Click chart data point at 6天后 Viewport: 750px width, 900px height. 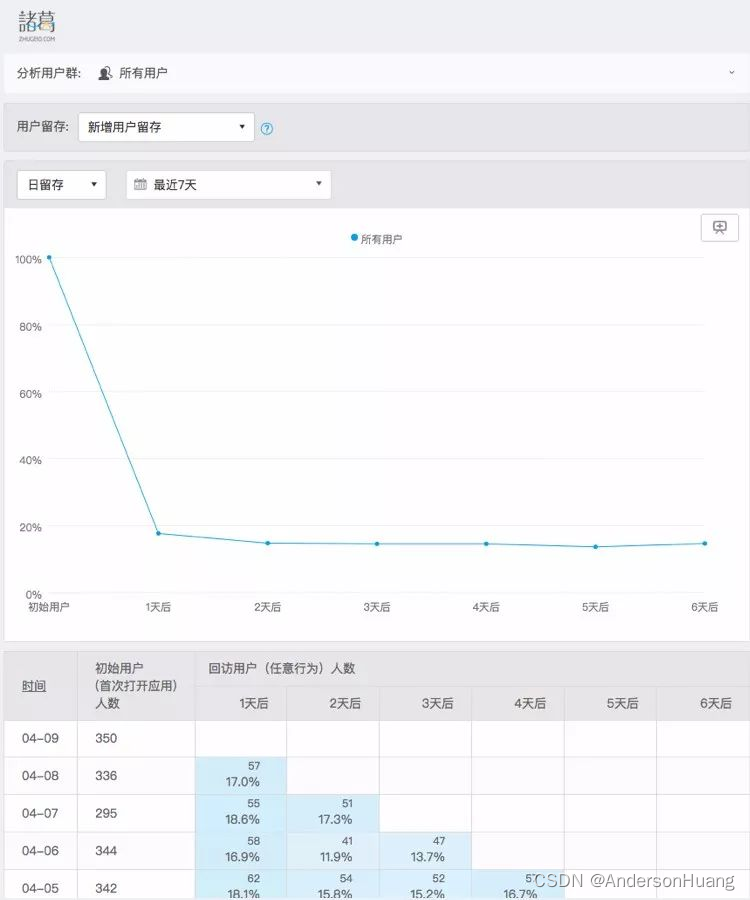[705, 543]
